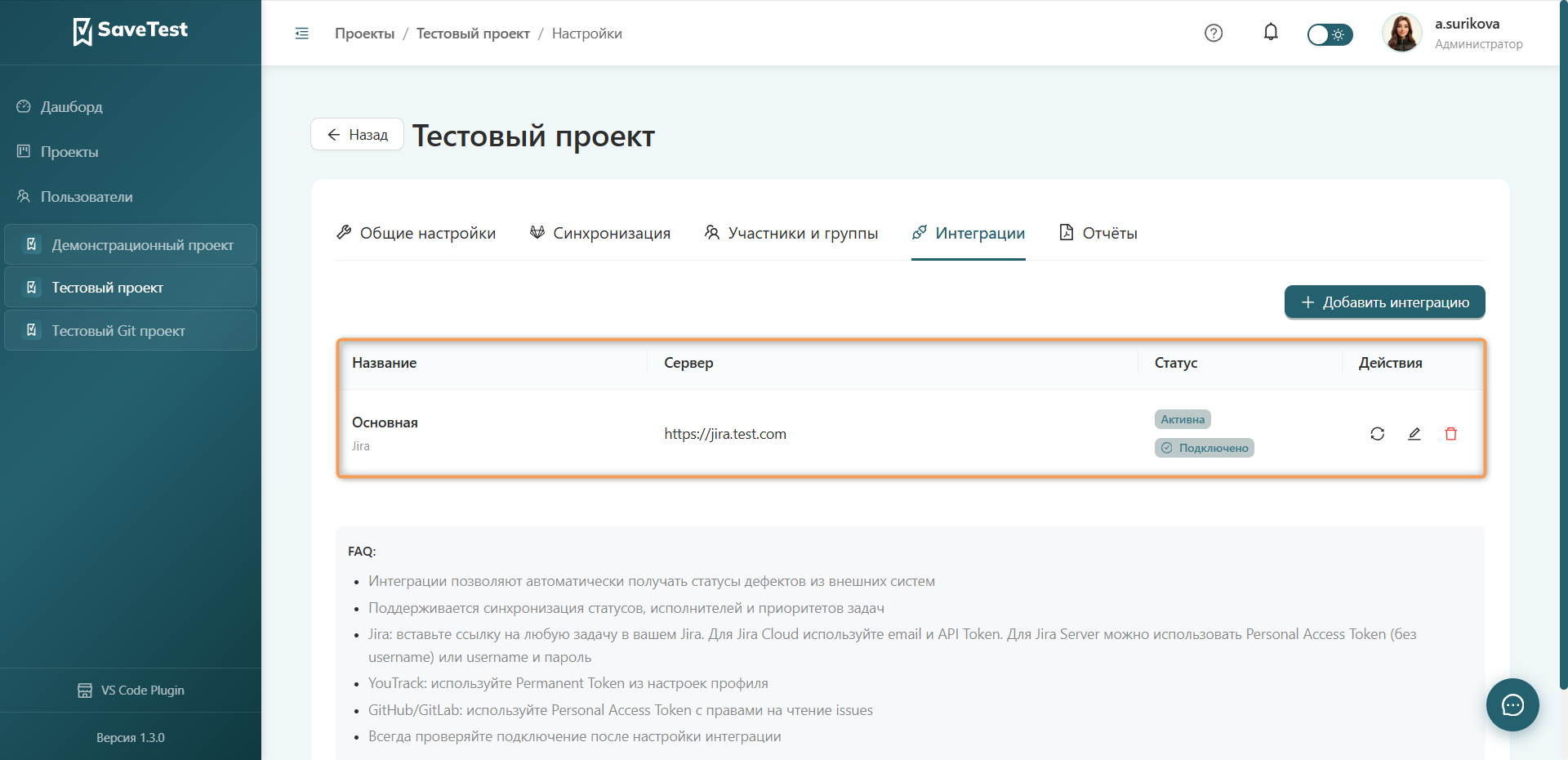Click the Статус column header

click(x=1176, y=363)
